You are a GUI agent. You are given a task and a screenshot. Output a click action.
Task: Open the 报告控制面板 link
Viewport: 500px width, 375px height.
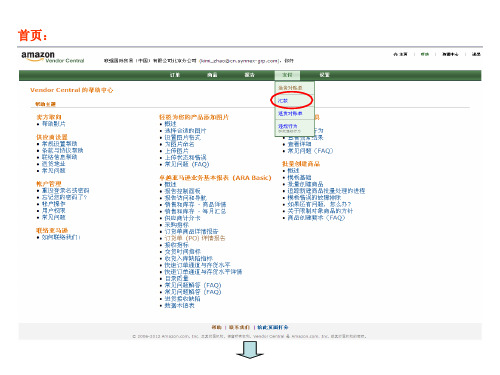pos(182,191)
